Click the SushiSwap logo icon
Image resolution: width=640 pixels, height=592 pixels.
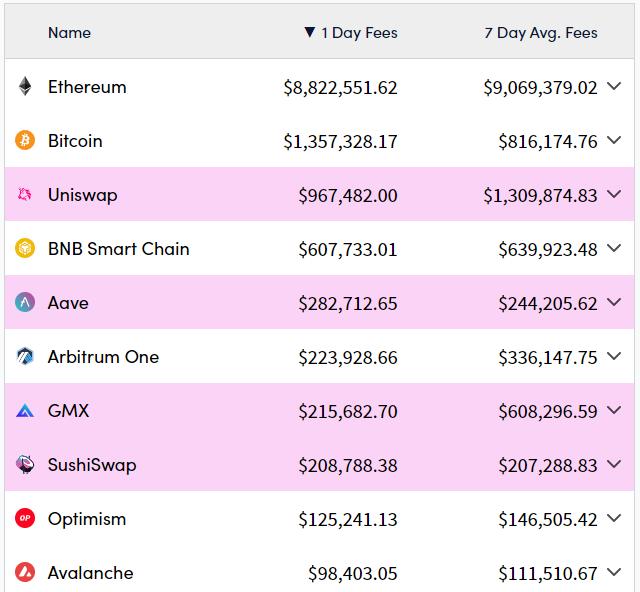(x=25, y=465)
